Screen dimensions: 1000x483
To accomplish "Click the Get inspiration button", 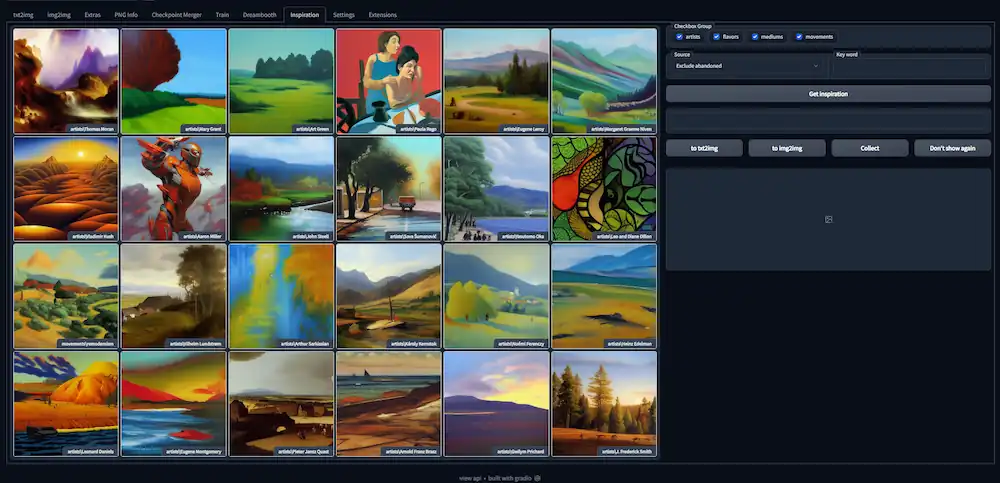I will coord(828,94).
